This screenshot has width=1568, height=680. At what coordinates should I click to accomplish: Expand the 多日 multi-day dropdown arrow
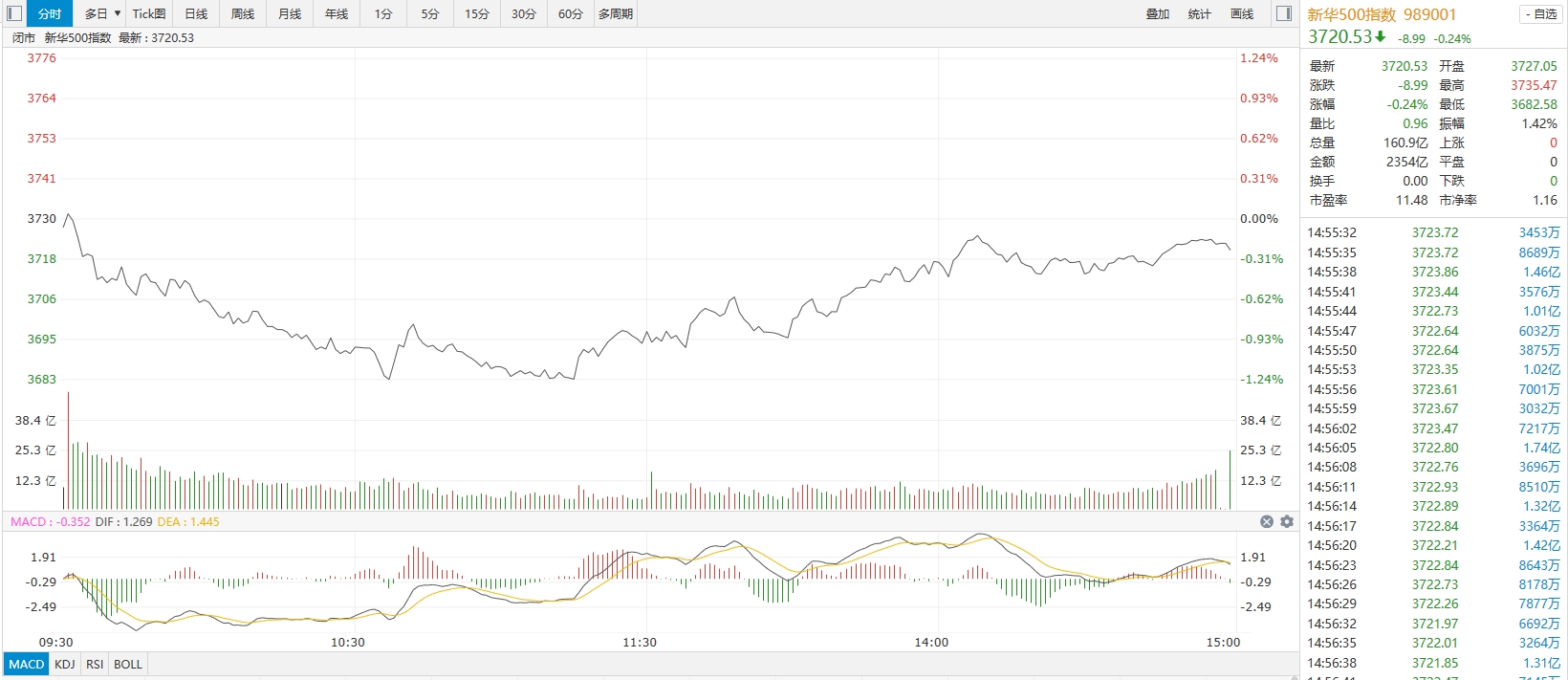point(118,13)
